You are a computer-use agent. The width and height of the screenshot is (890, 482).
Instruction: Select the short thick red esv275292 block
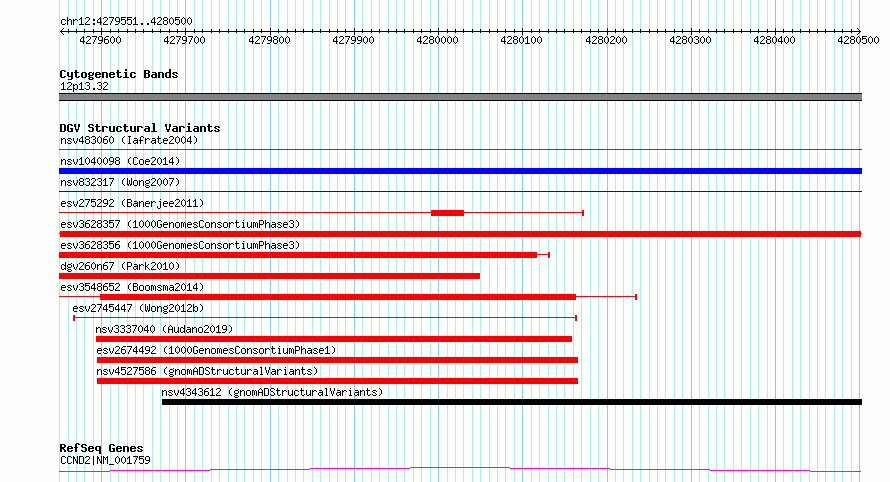click(x=447, y=213)
